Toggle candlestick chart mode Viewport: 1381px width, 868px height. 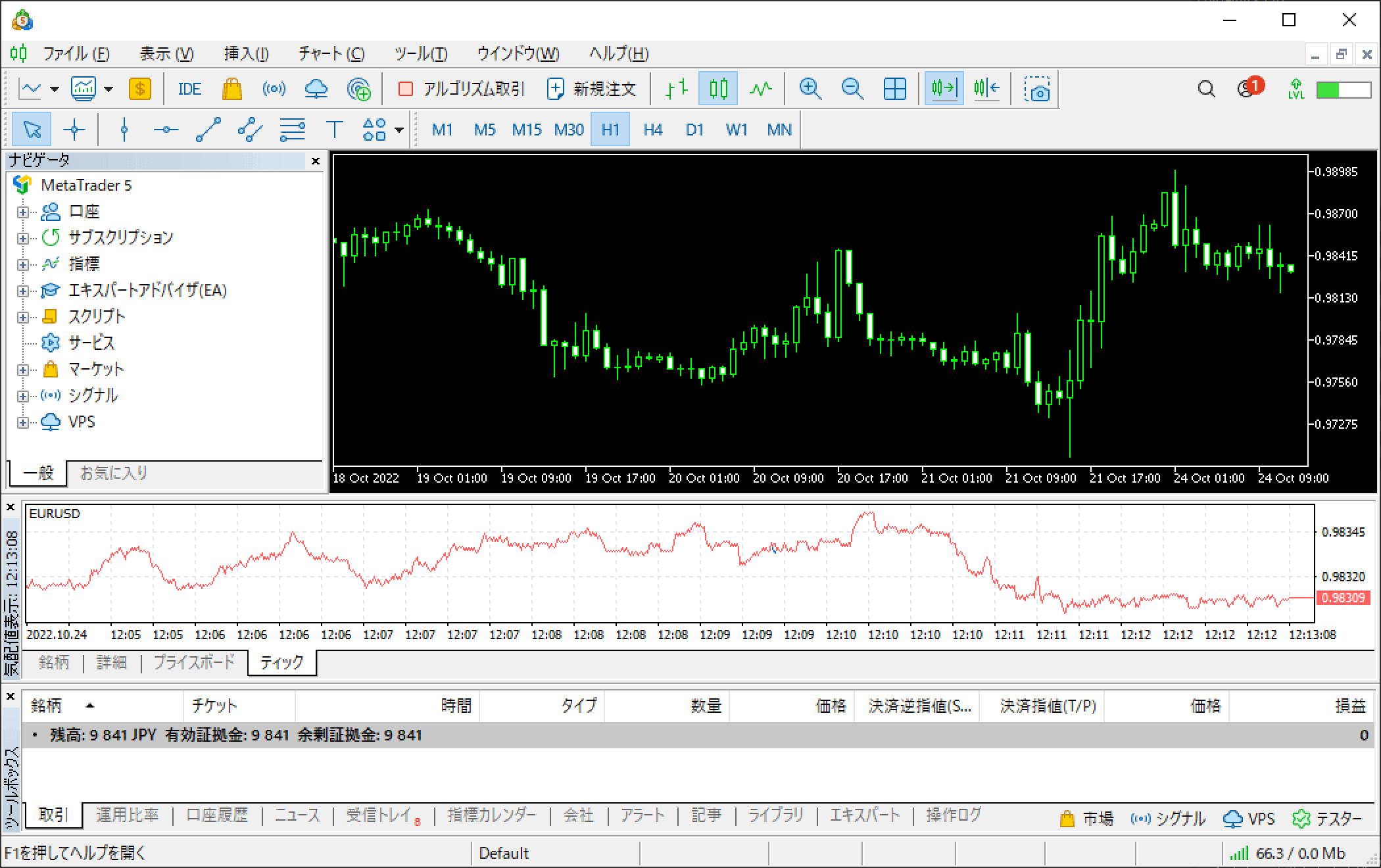718,89
